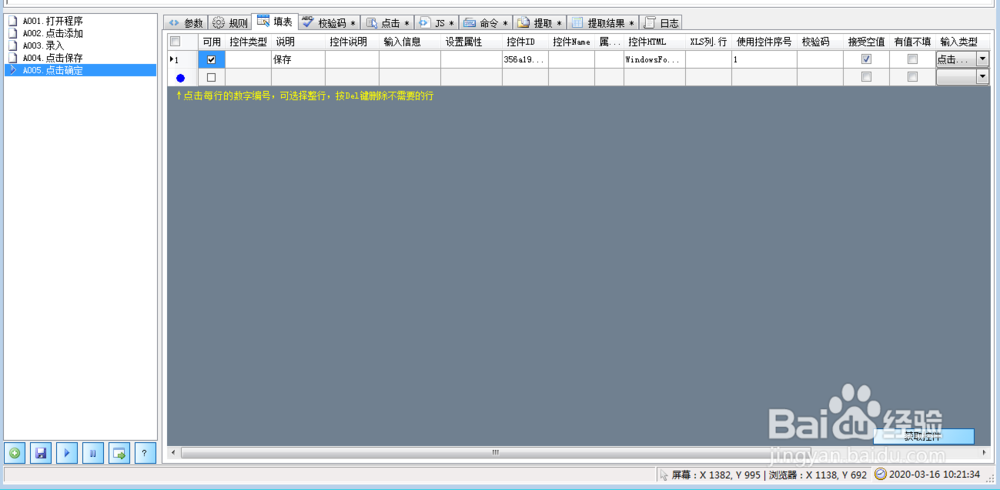Click the clock icon in status bar
Screen dimensions: 1000x490
pyautogui.click(x=881, y=474)
